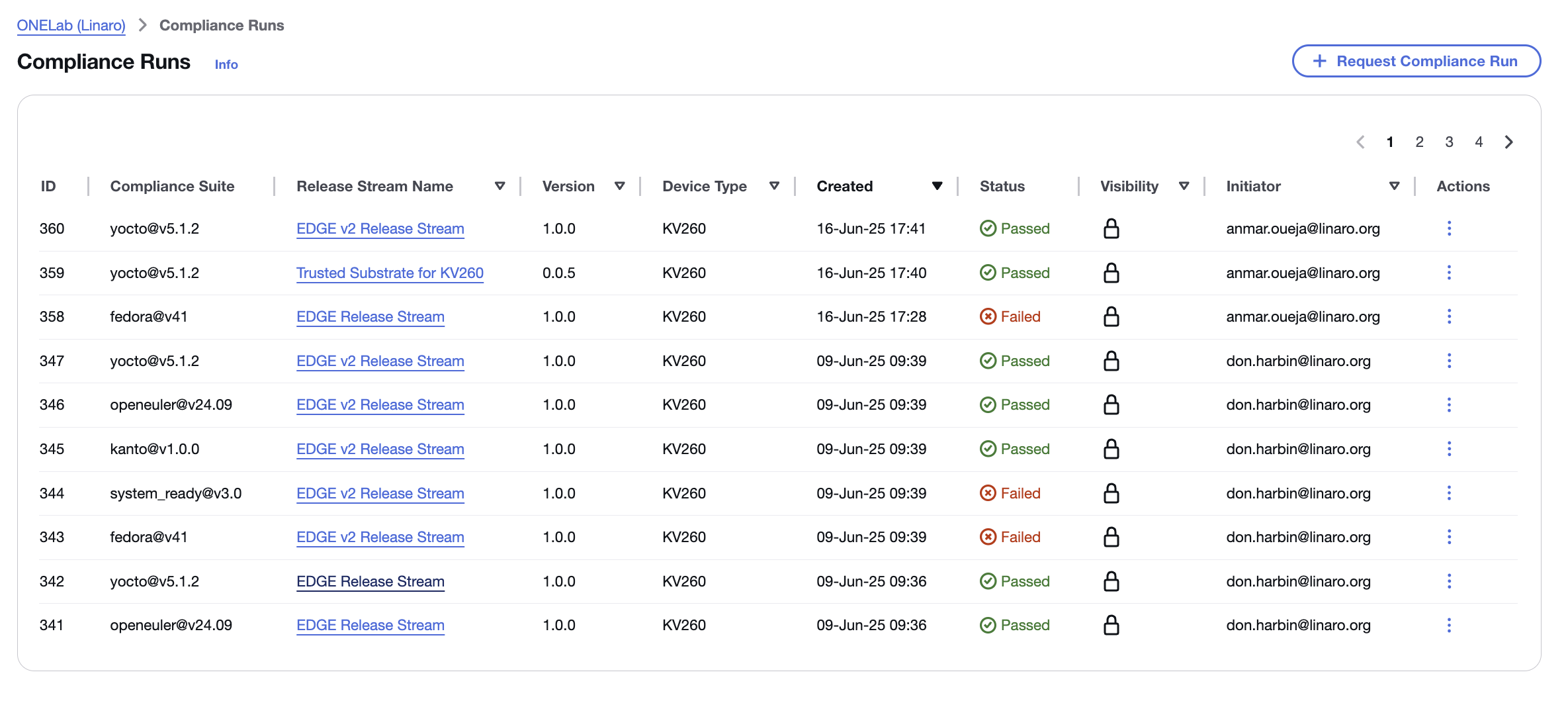1568x703 pixels.
Task: Open actions menu for run 358
Action: 1449,316
